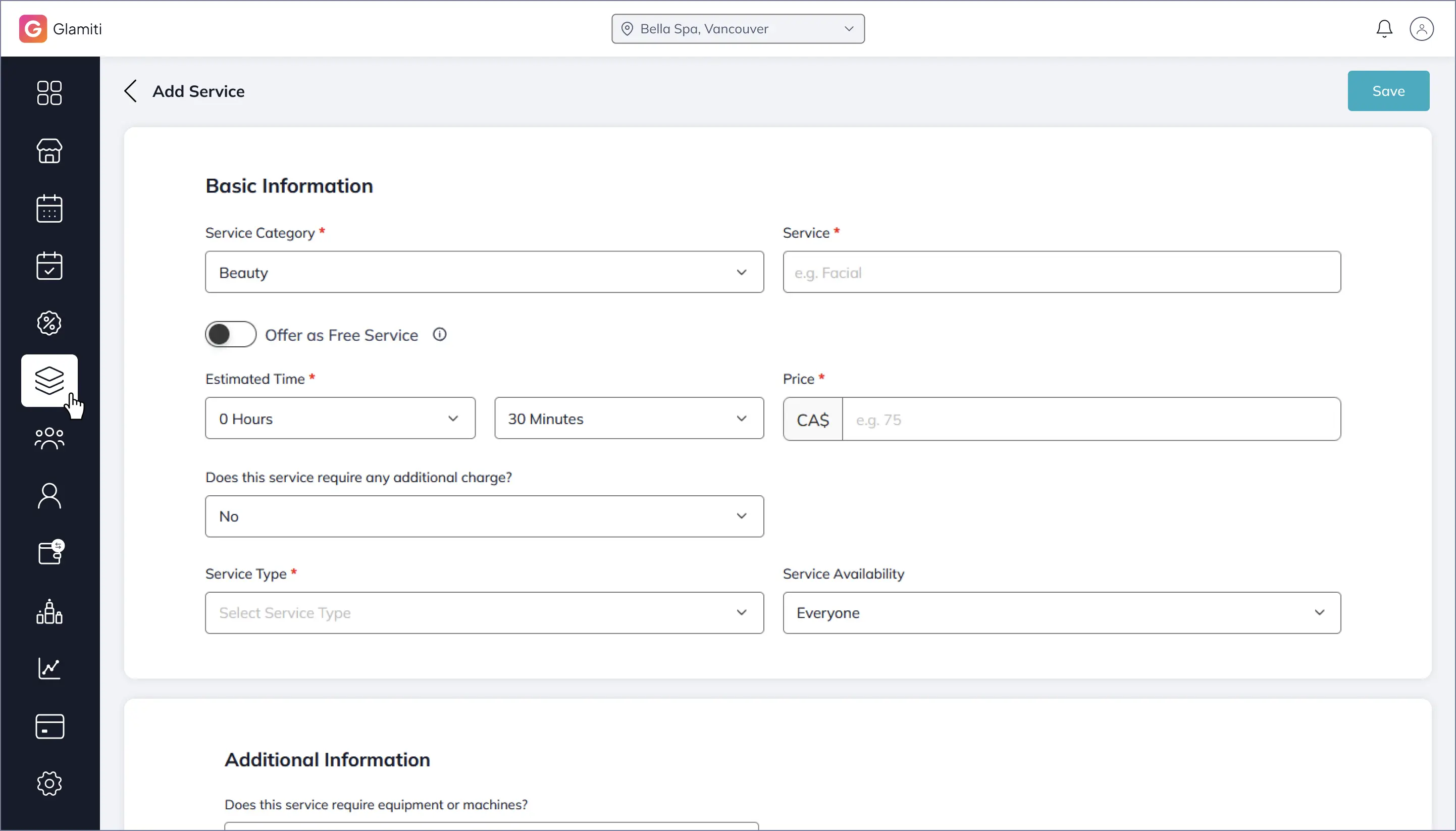Toggle the Offer as Free Service switch
This screenshot has height=831, width=1456.
231,334
